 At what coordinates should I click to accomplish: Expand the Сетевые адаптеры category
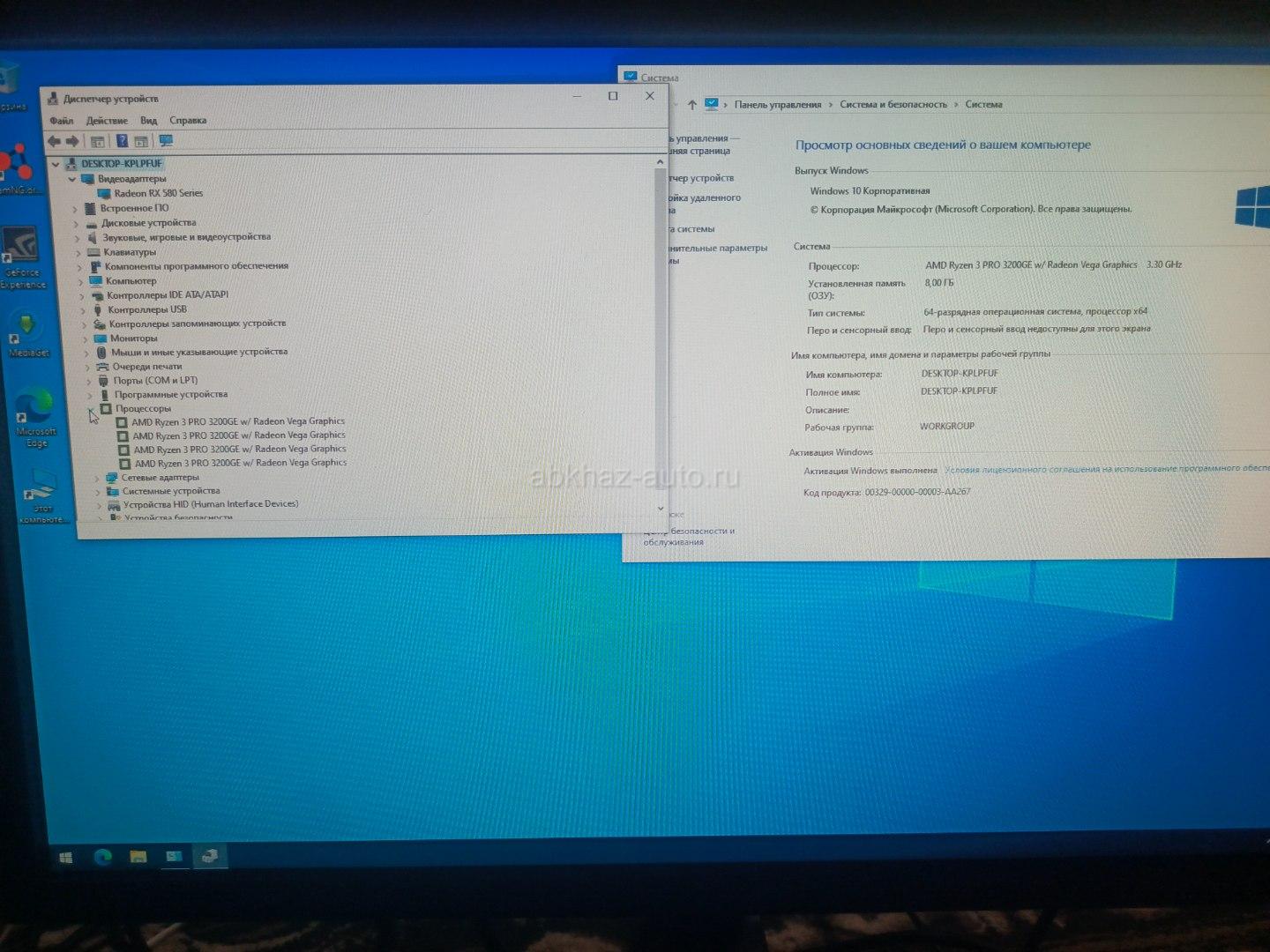(x=97, y=478)
